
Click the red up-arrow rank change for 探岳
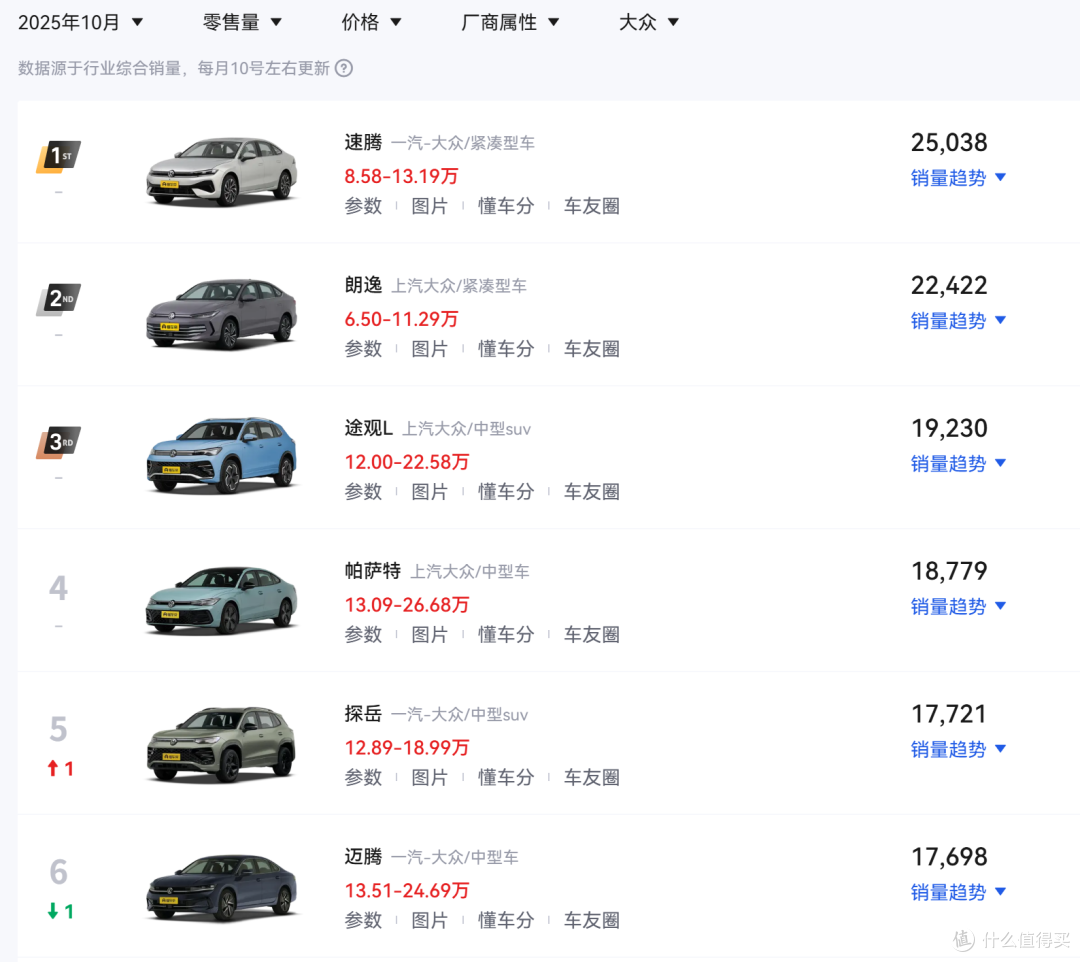(60, 768)
